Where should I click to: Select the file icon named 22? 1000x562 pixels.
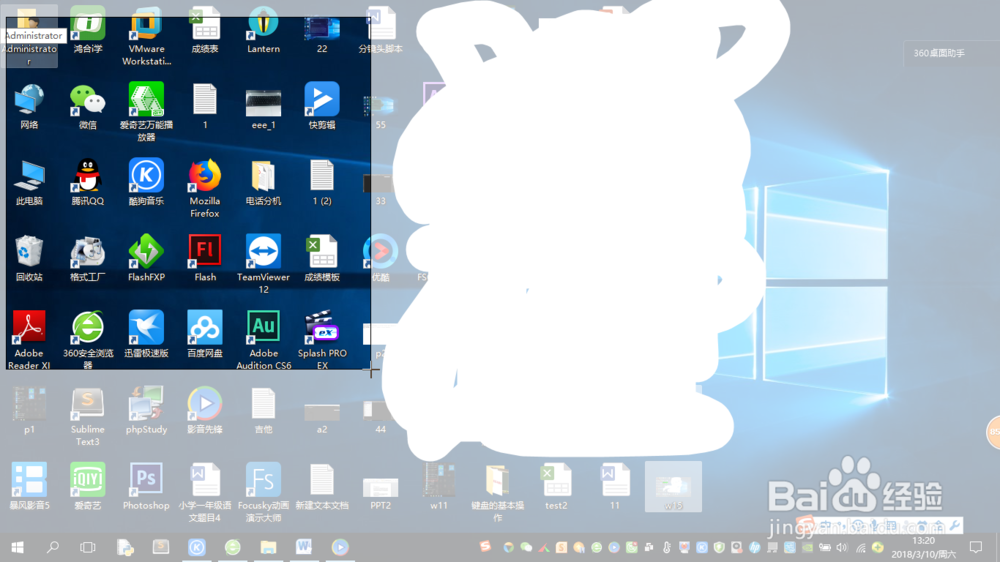[322, 35]
